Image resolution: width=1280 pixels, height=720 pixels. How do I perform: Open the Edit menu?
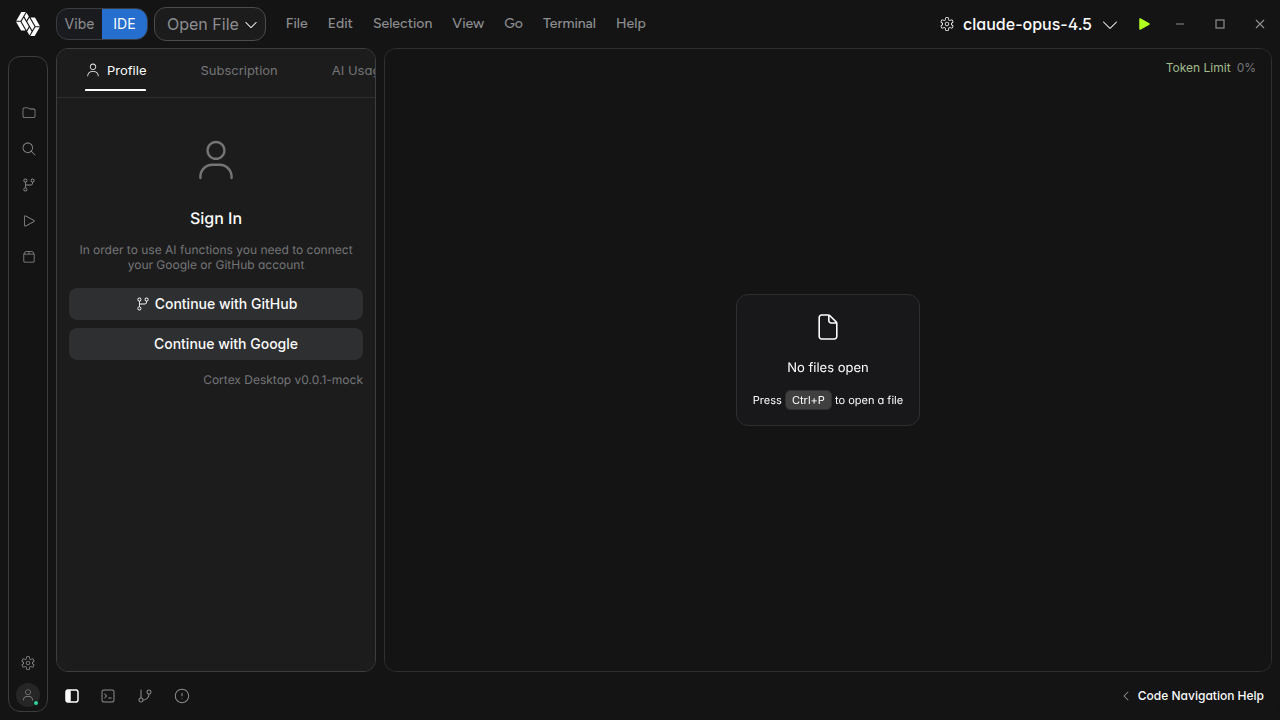340,23
